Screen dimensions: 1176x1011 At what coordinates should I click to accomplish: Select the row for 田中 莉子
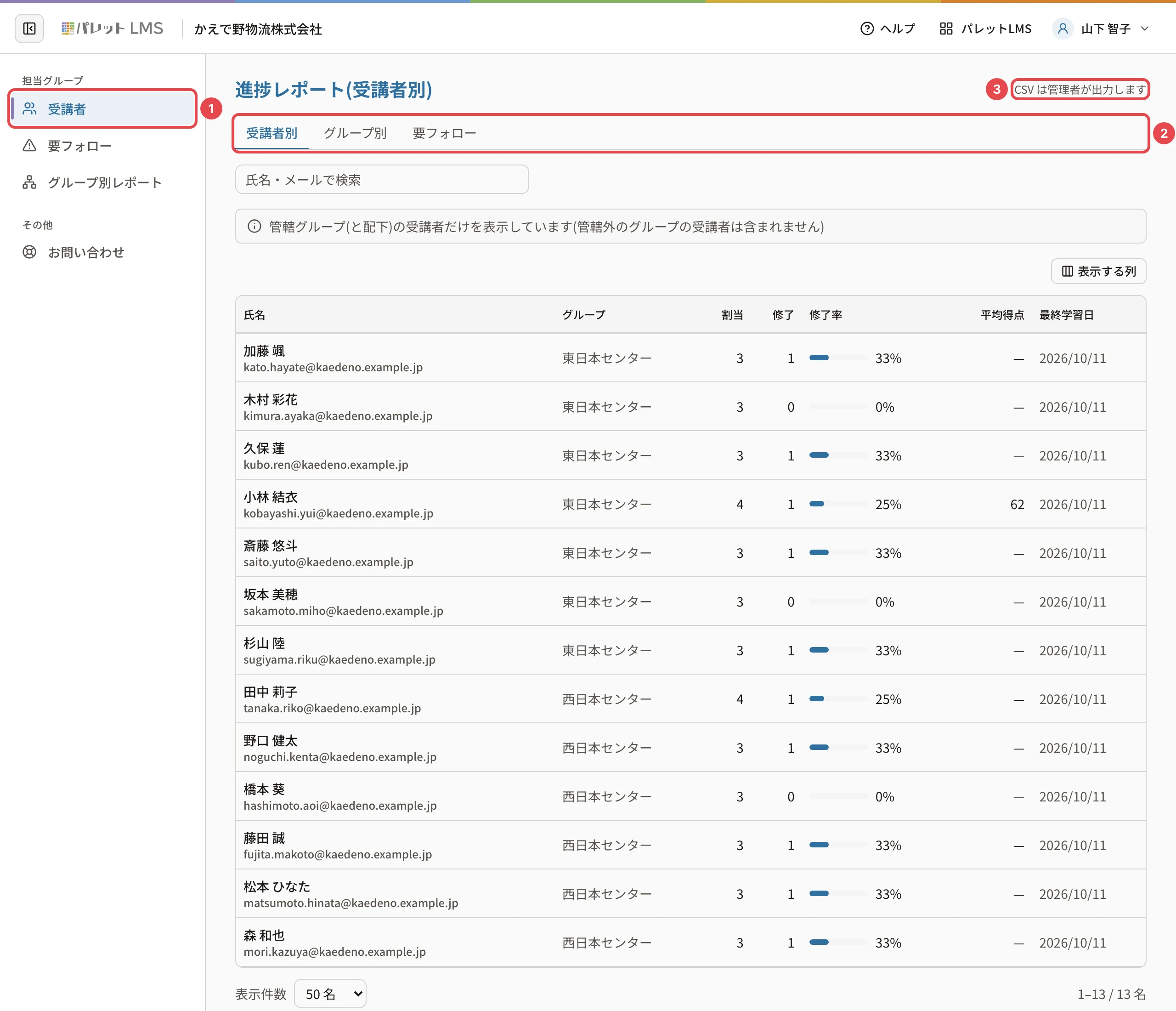691,699
